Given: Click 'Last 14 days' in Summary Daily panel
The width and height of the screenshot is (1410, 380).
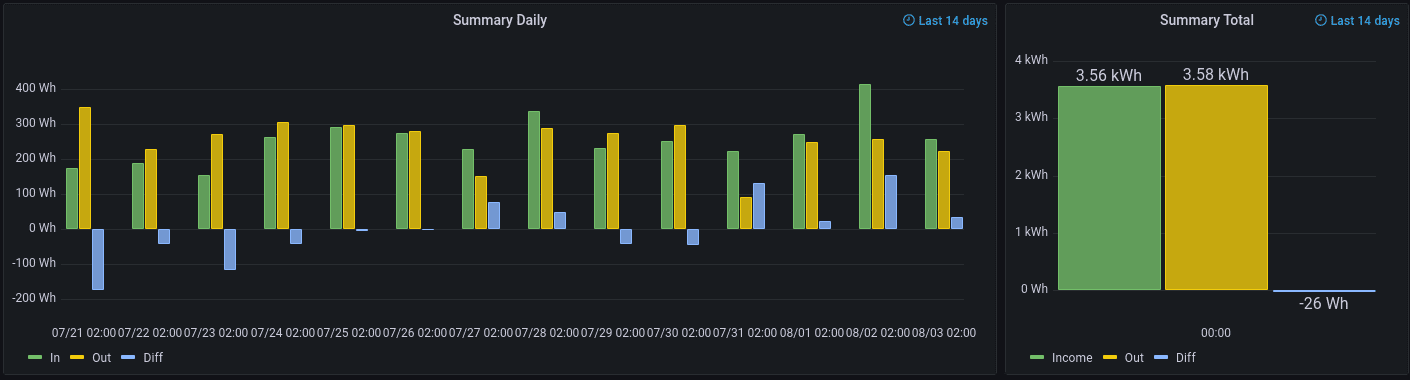Looking at the screenshot, I should [x=953, y=20].
